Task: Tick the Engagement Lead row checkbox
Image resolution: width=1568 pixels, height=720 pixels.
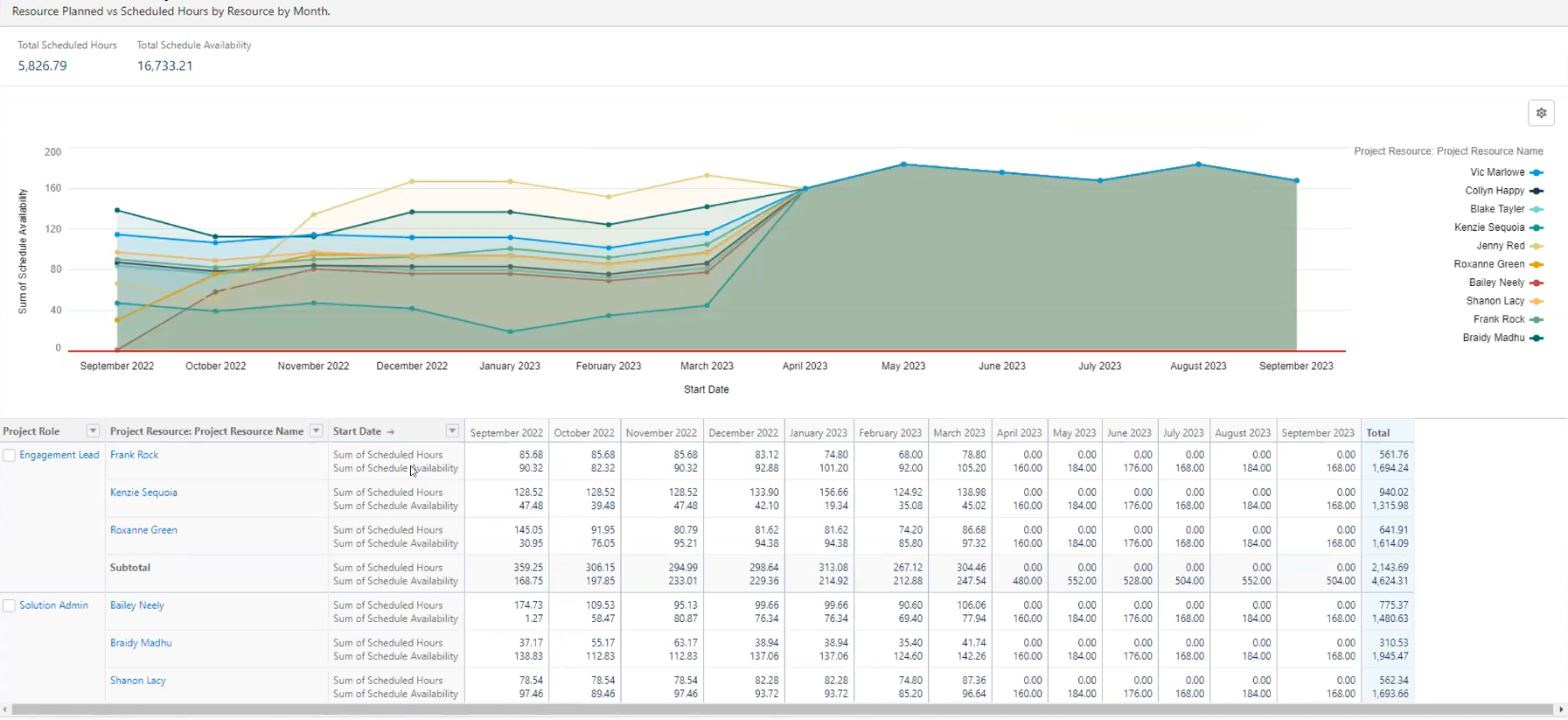Action: pyautogui.click(x=9, y=455)
